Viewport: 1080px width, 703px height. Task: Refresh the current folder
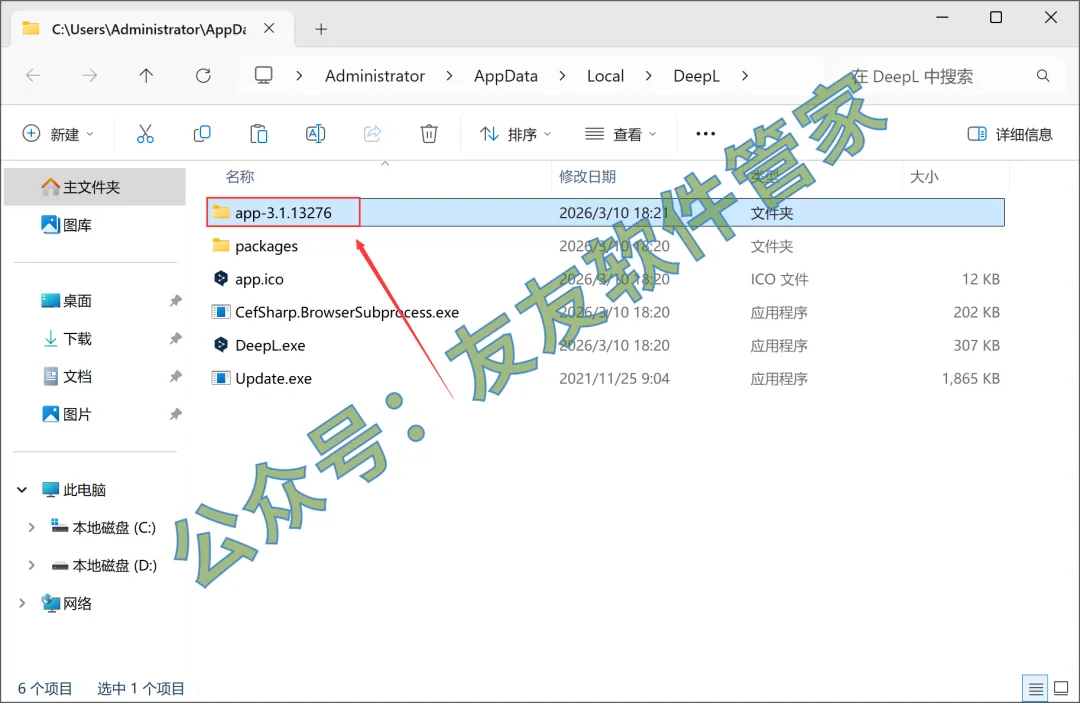click(203, 76)
